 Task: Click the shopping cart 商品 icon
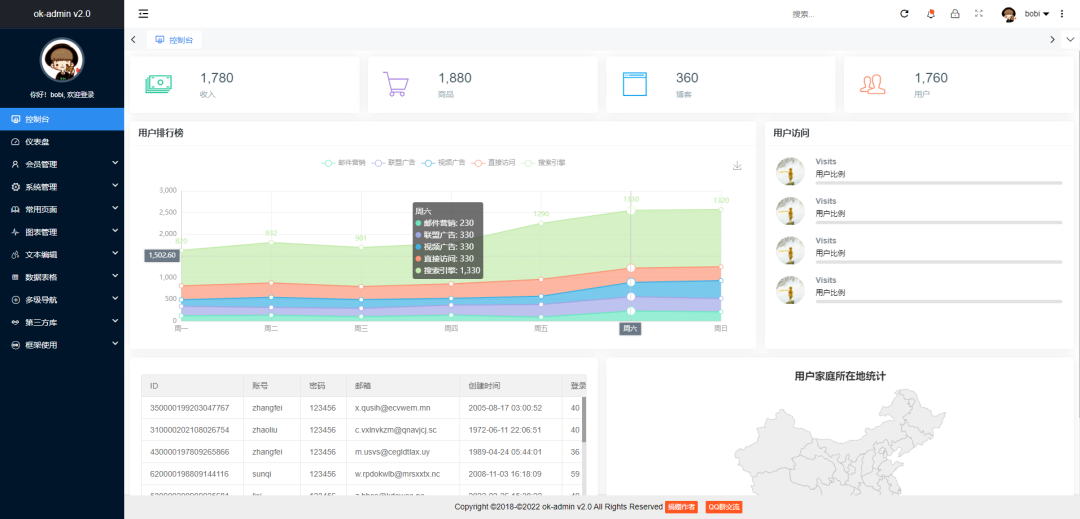(397, 85)
